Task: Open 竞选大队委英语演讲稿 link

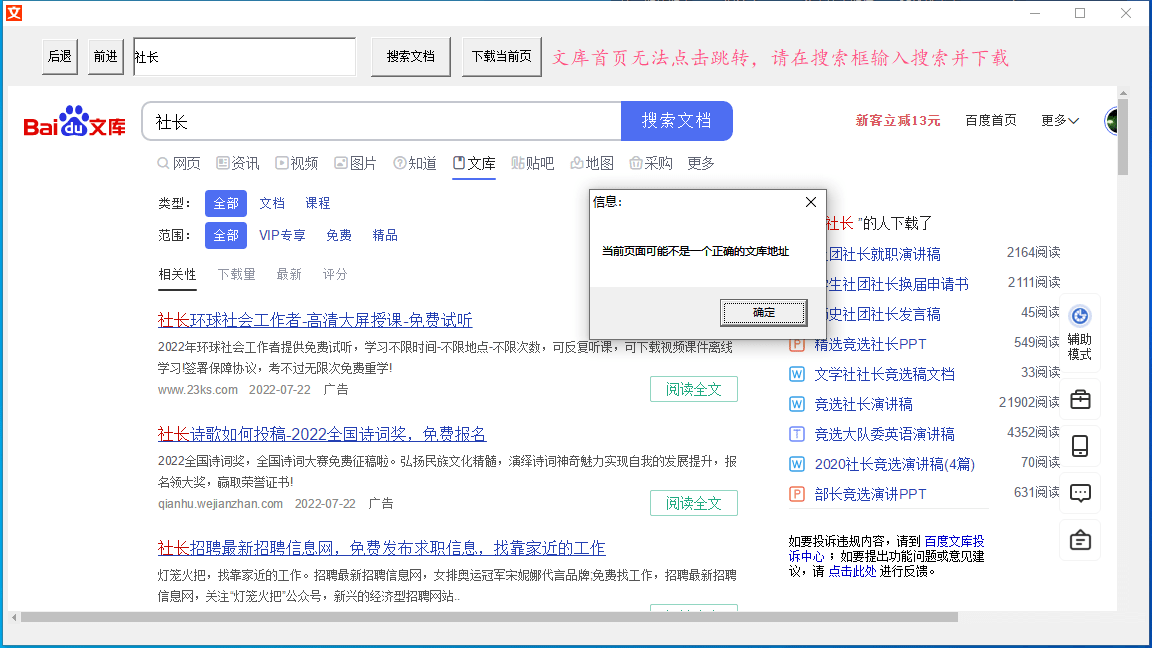Action: (x=885, y=435)
